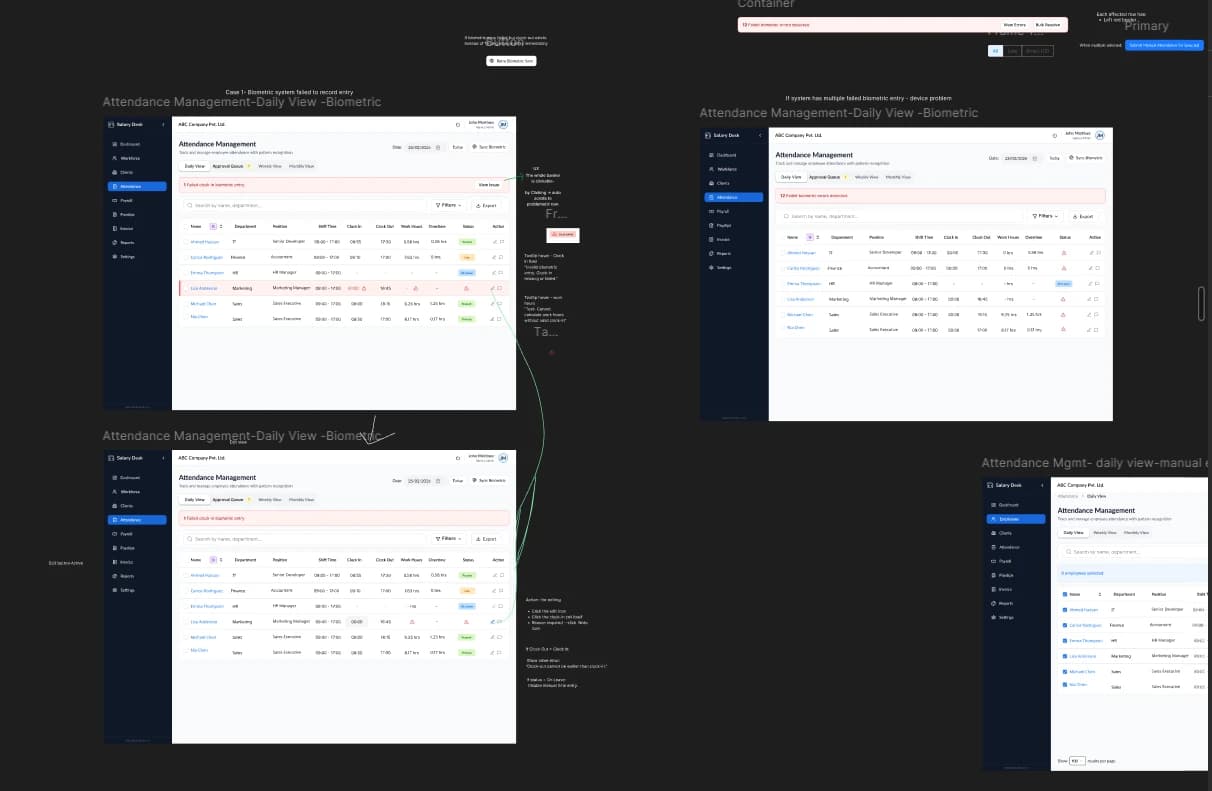
Task: Click Dashboard icon in Case 1 frame sidebar
Action: coord(113,145)
